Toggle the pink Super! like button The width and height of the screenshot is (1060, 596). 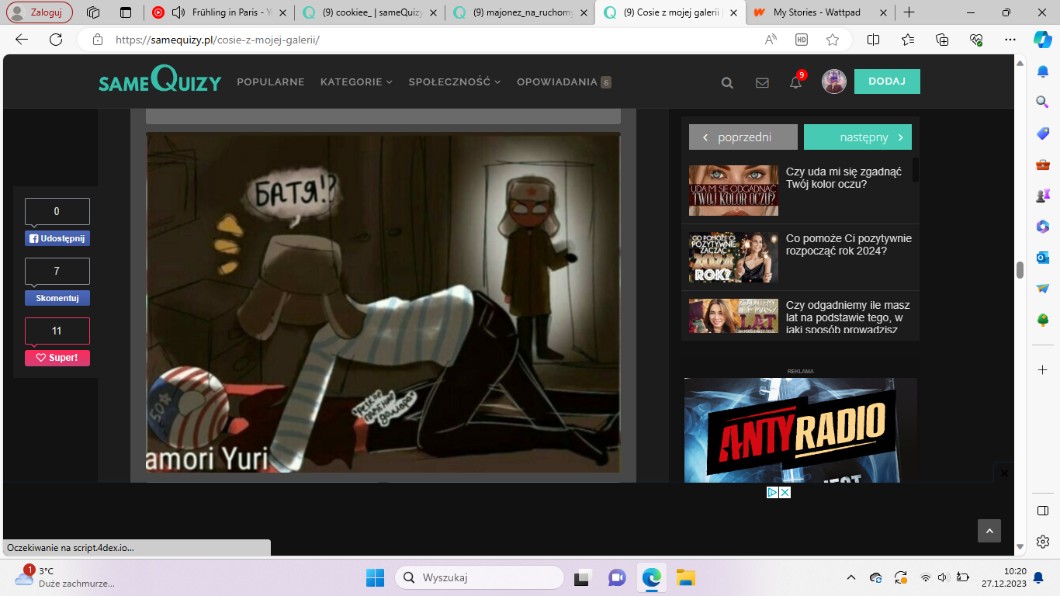point(57,357)
